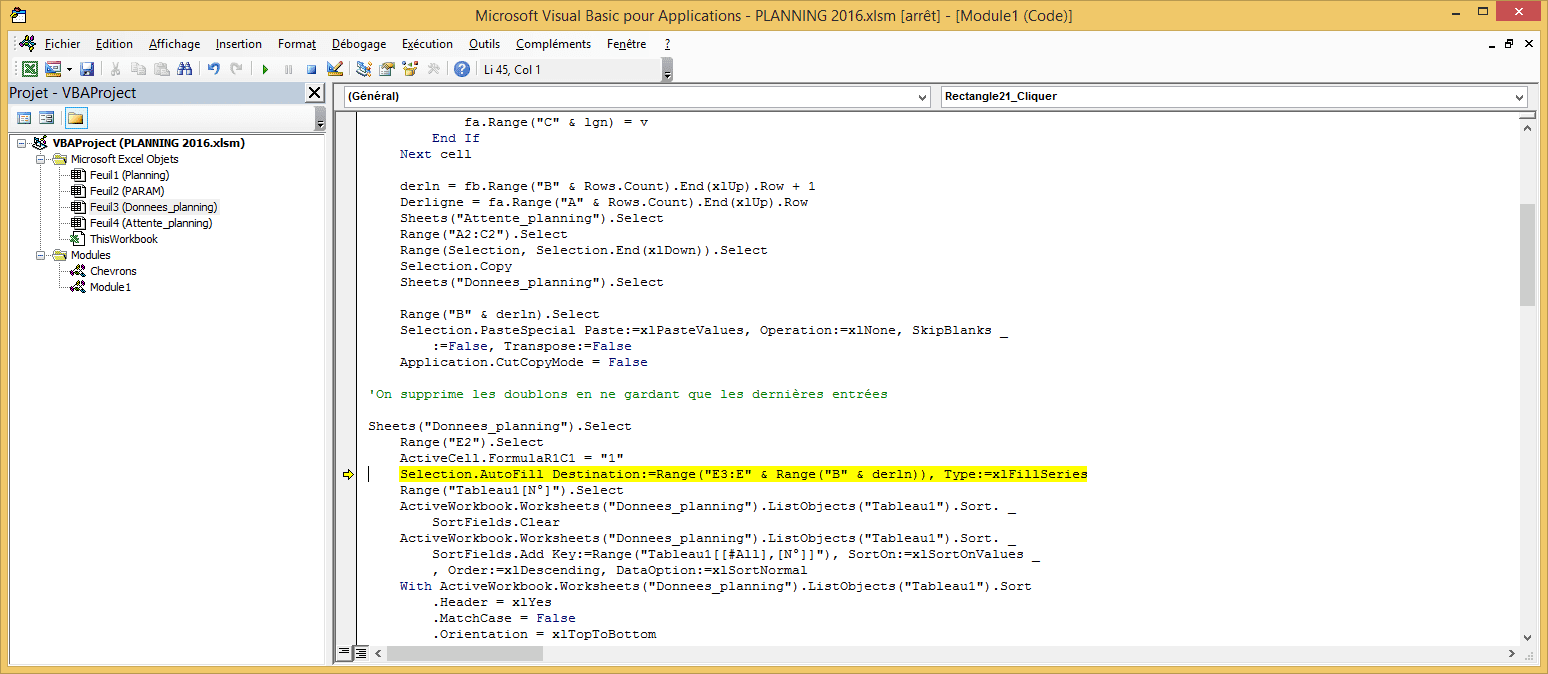
Task: Toggle Design Mode icon in toolbar
Action: pos(335,69)
